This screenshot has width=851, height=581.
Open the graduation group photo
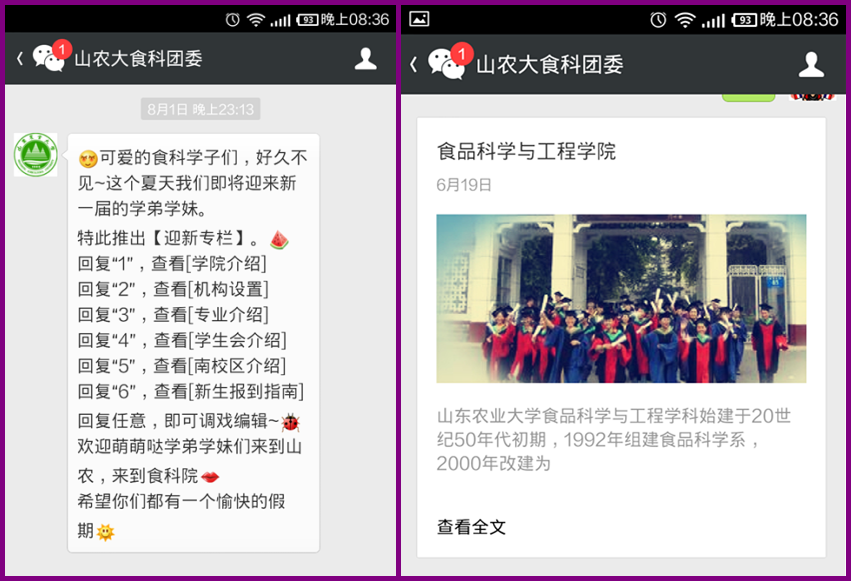click(621, 298)
